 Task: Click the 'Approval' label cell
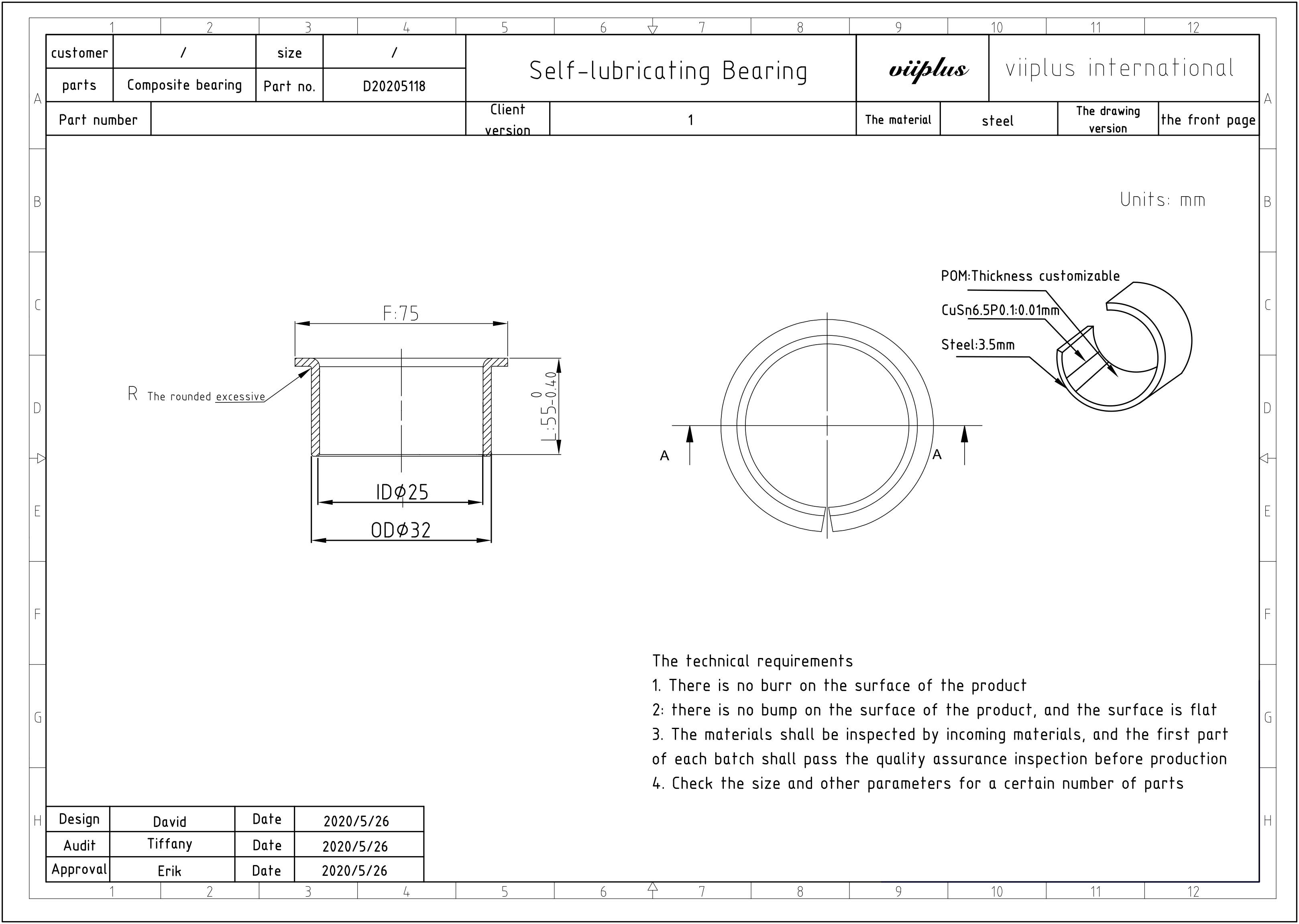[x=78, y=869]
